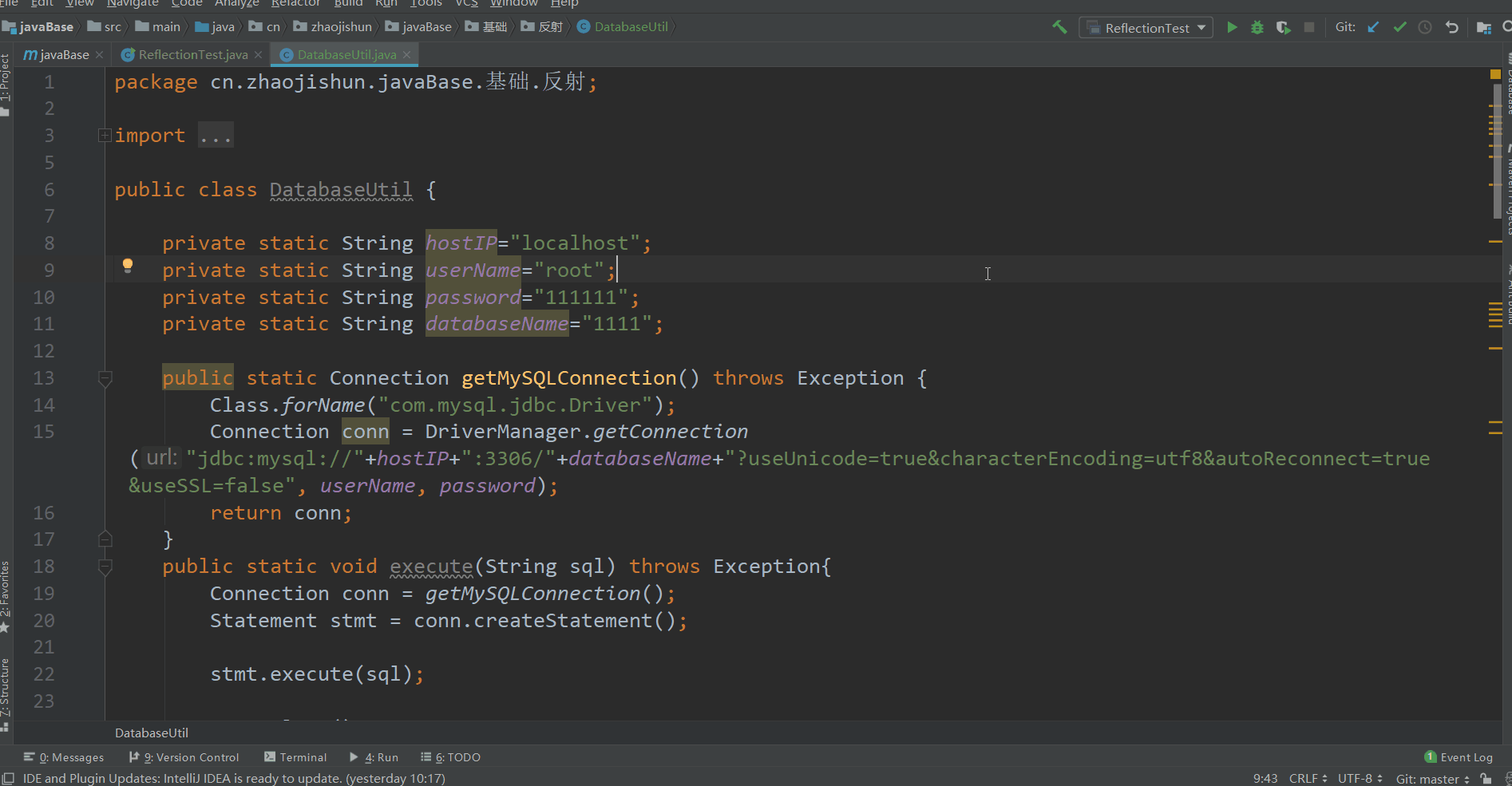1512x786 pixels.
Task: Build the project with the hammer icon
Action: [x=1059, y=27]
